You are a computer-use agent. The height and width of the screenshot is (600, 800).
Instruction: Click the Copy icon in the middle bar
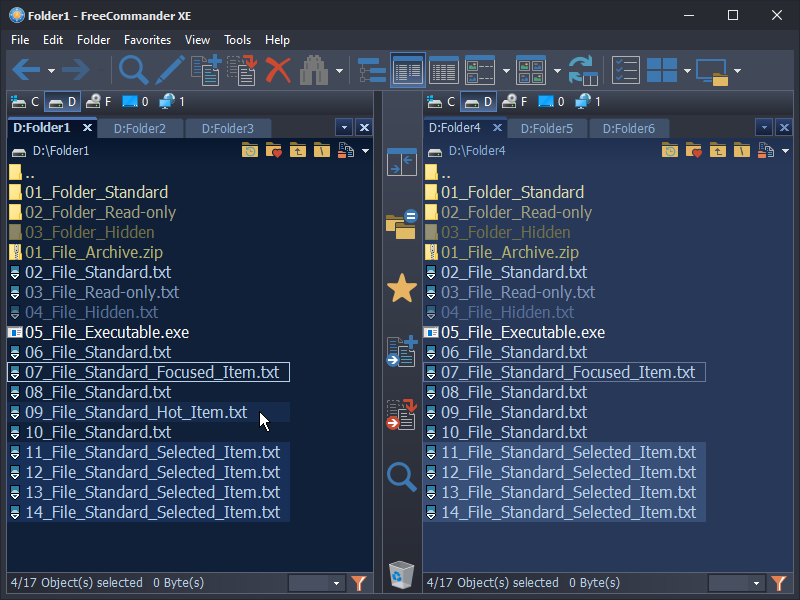[401, 352]
